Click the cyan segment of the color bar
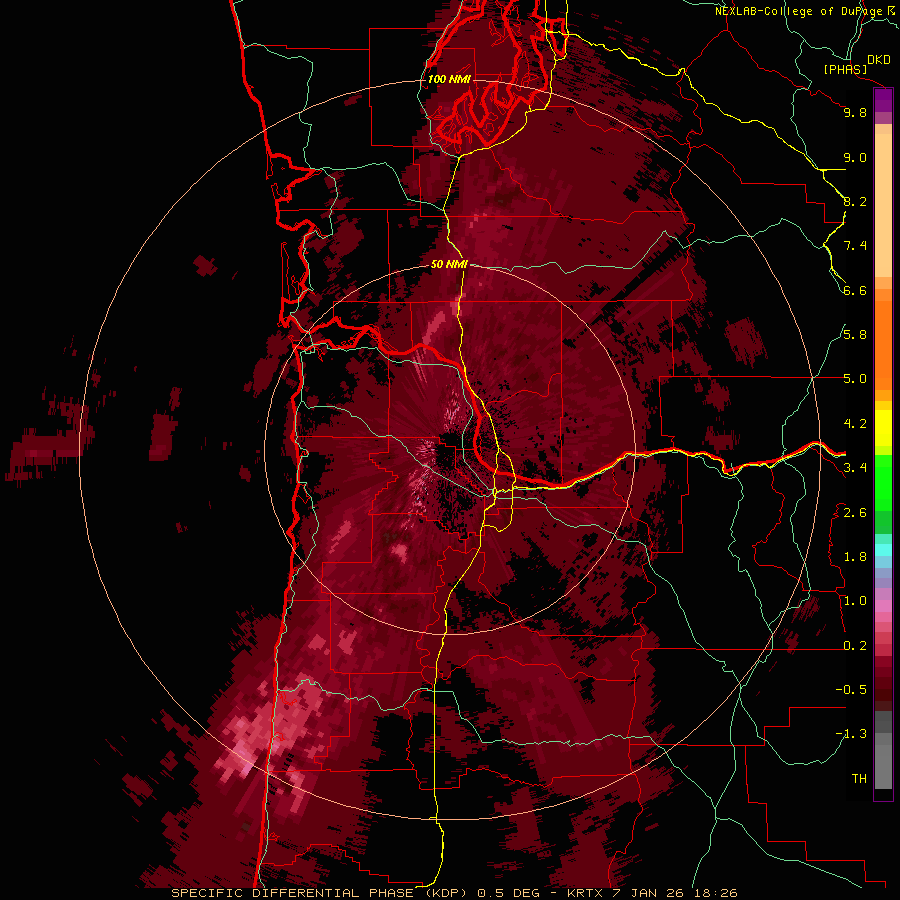Viewport: 900px width, 900px height. pos(883,550)
